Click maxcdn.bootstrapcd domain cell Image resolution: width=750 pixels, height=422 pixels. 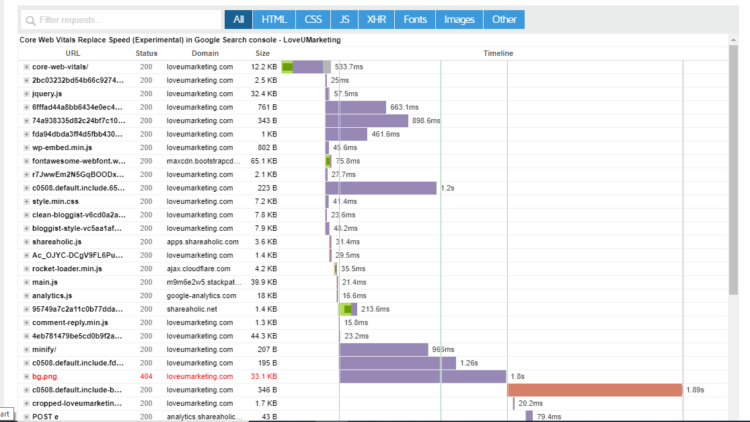click(203, 161)
